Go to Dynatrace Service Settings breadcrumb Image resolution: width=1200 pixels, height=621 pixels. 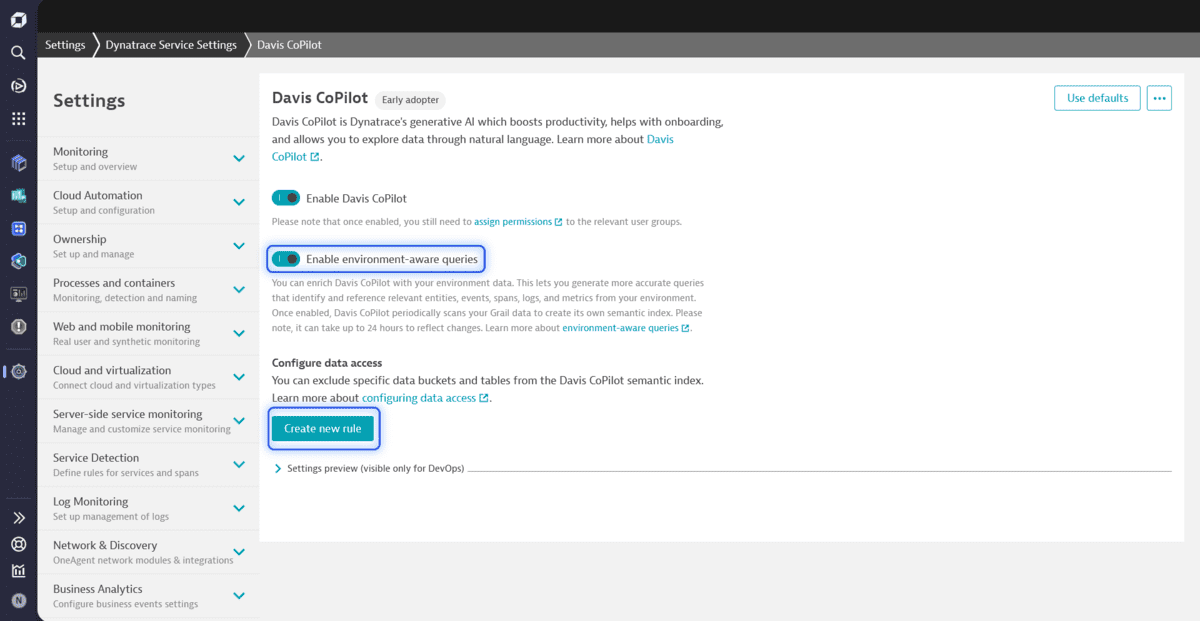point(170,44)
